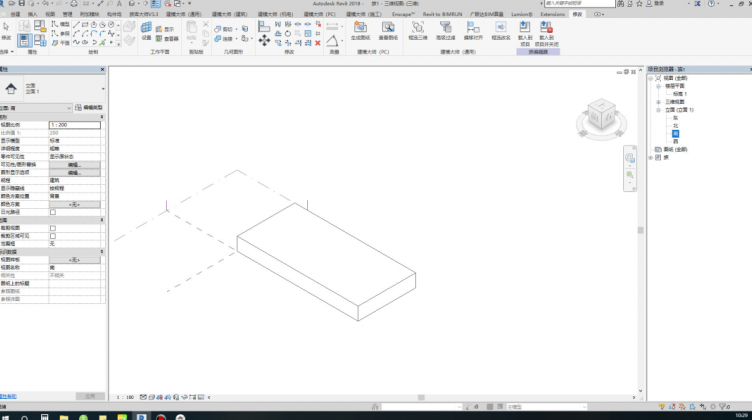Select the Modify arrow tool

(x=6, y=27)
